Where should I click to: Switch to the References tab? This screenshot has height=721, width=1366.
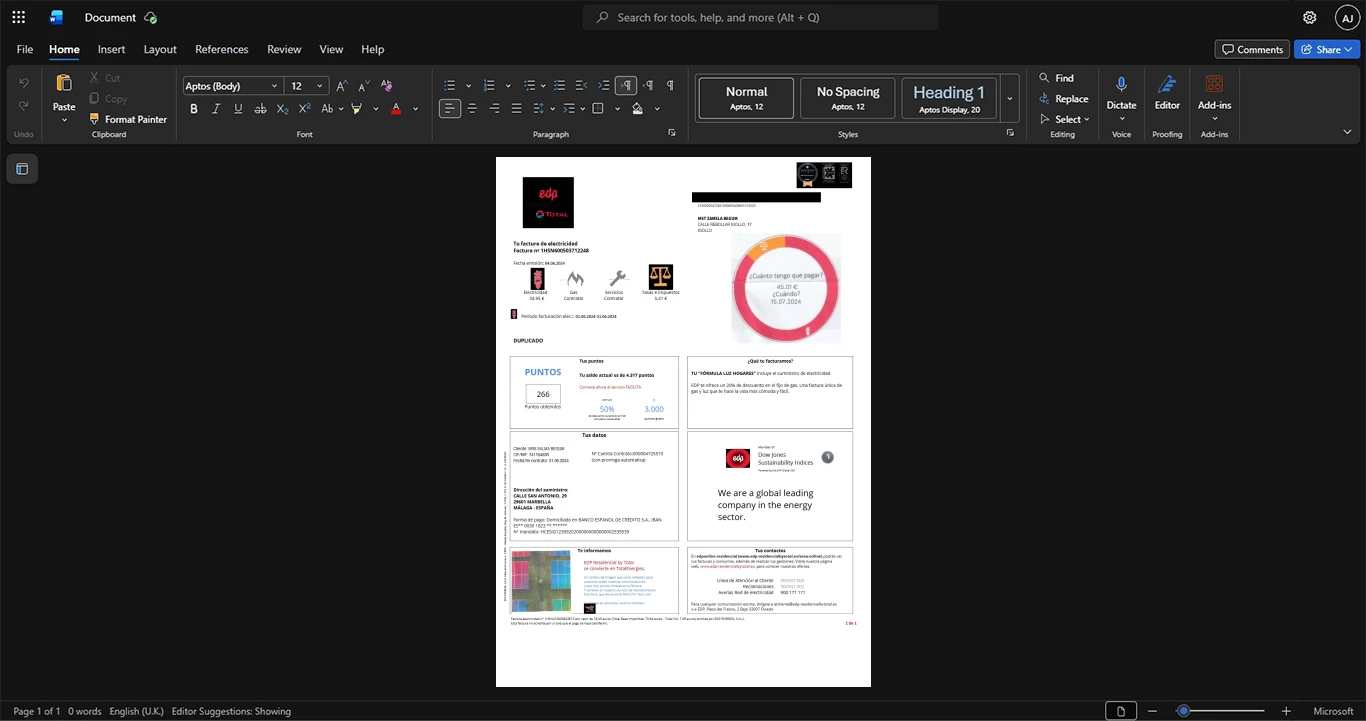coord(222,49)
